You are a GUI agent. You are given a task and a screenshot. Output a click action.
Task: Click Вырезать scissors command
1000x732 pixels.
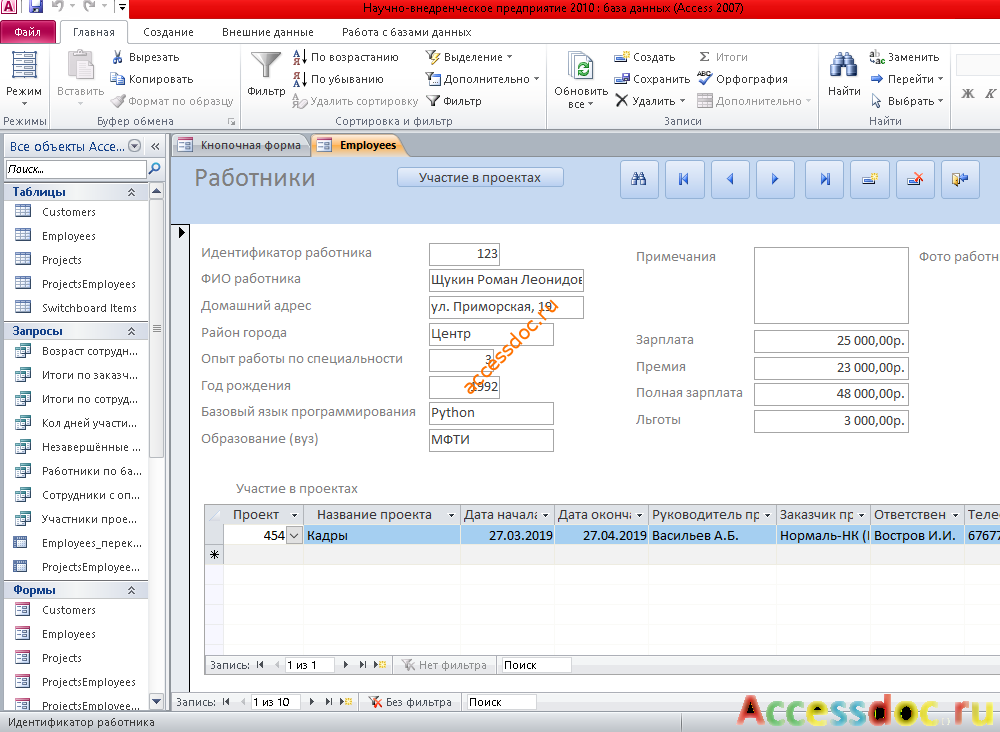pyautogui.click(x=145, y=57)
